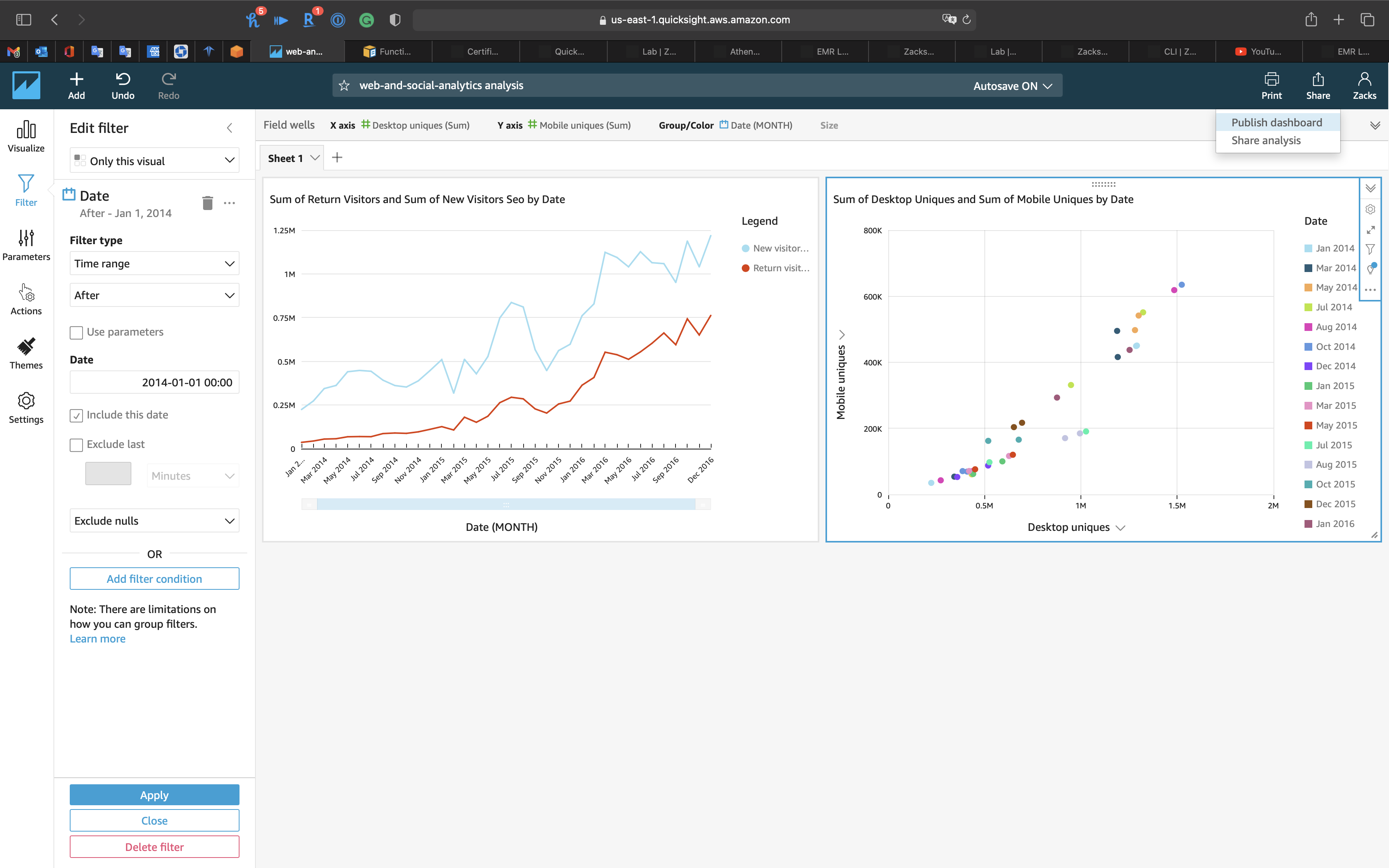Select Publish dashboard from Share menu
This screenshot has height=868, width=1389.
pyautogui.click(x=1277, y=122)
